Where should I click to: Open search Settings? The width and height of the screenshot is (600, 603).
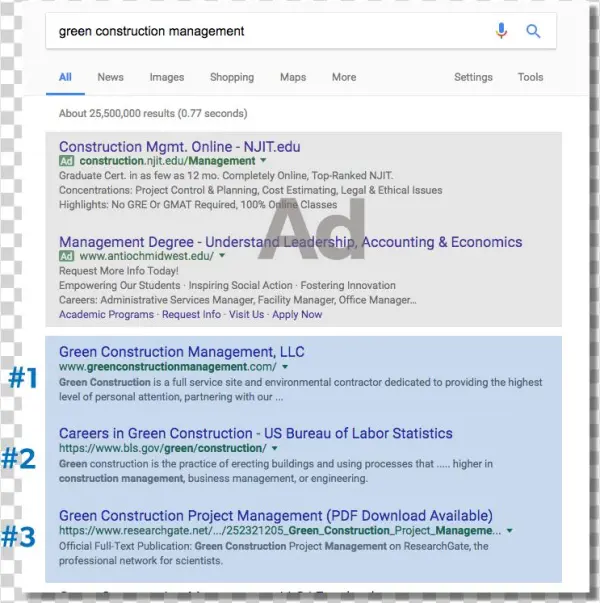point(473,77)
